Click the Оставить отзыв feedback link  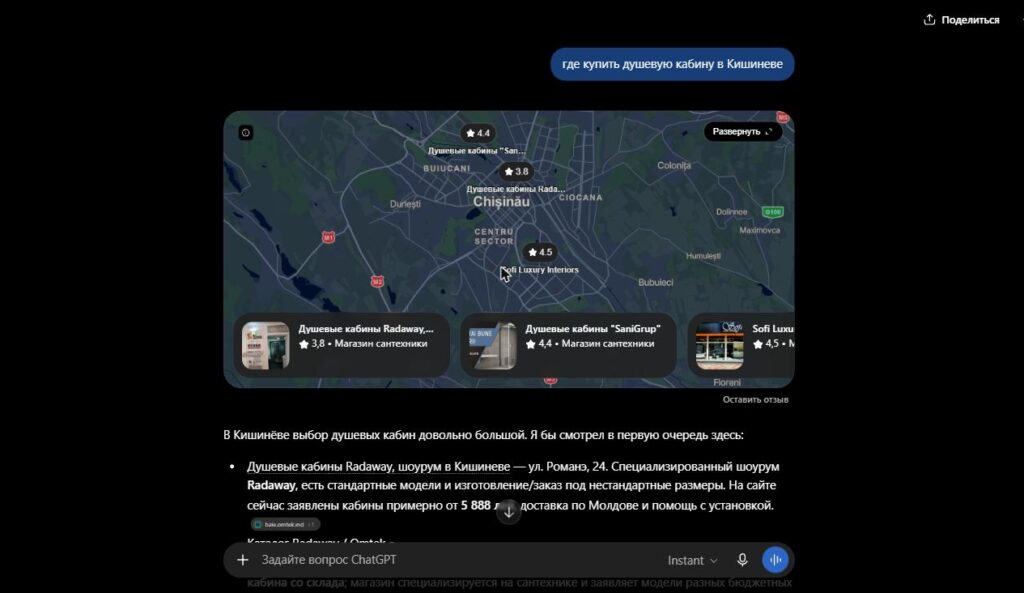click(755, 400)
